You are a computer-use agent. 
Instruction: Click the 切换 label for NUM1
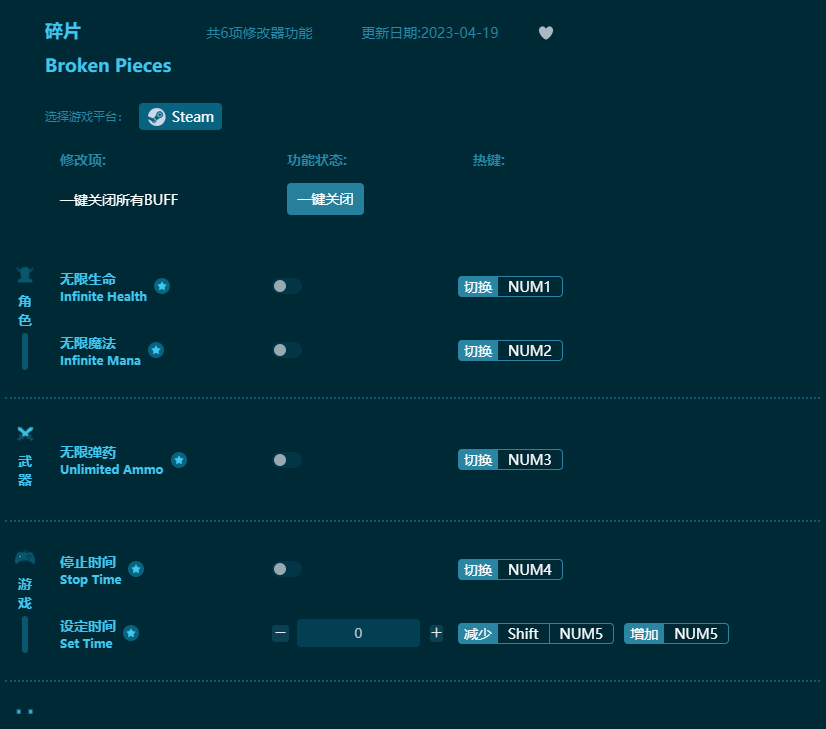click(478, 287)
